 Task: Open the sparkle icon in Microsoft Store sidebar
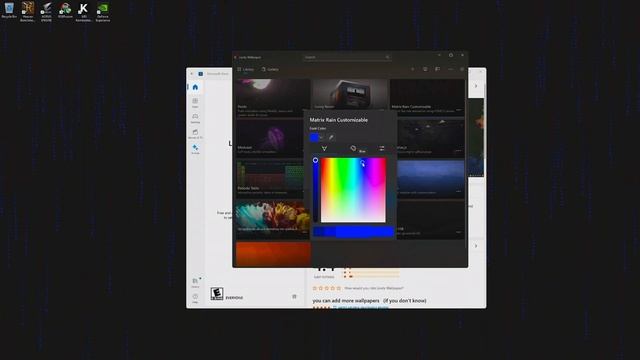[x=195, y=149]
